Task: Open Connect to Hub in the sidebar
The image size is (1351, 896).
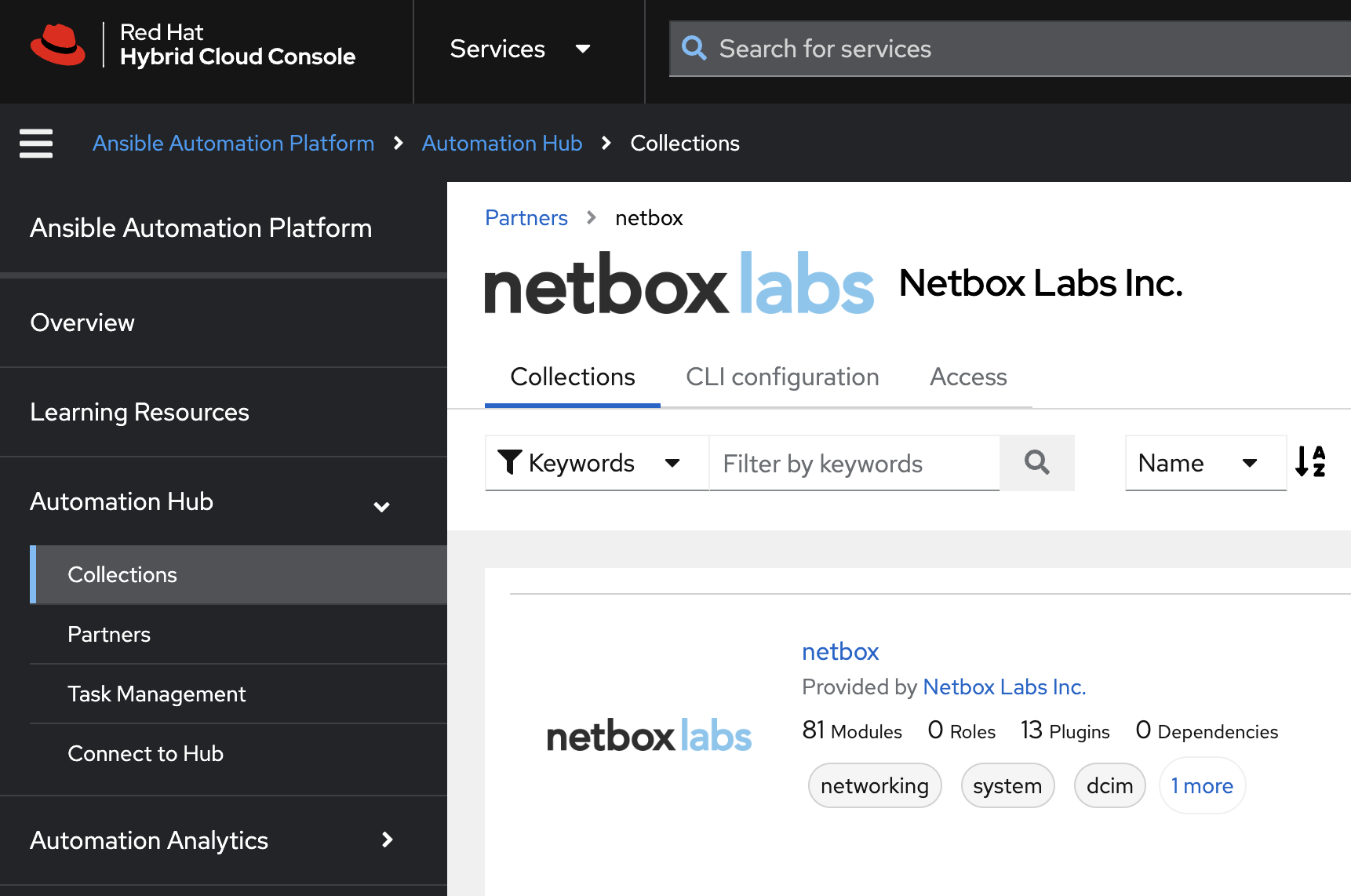Action: [x=239, y=753]
